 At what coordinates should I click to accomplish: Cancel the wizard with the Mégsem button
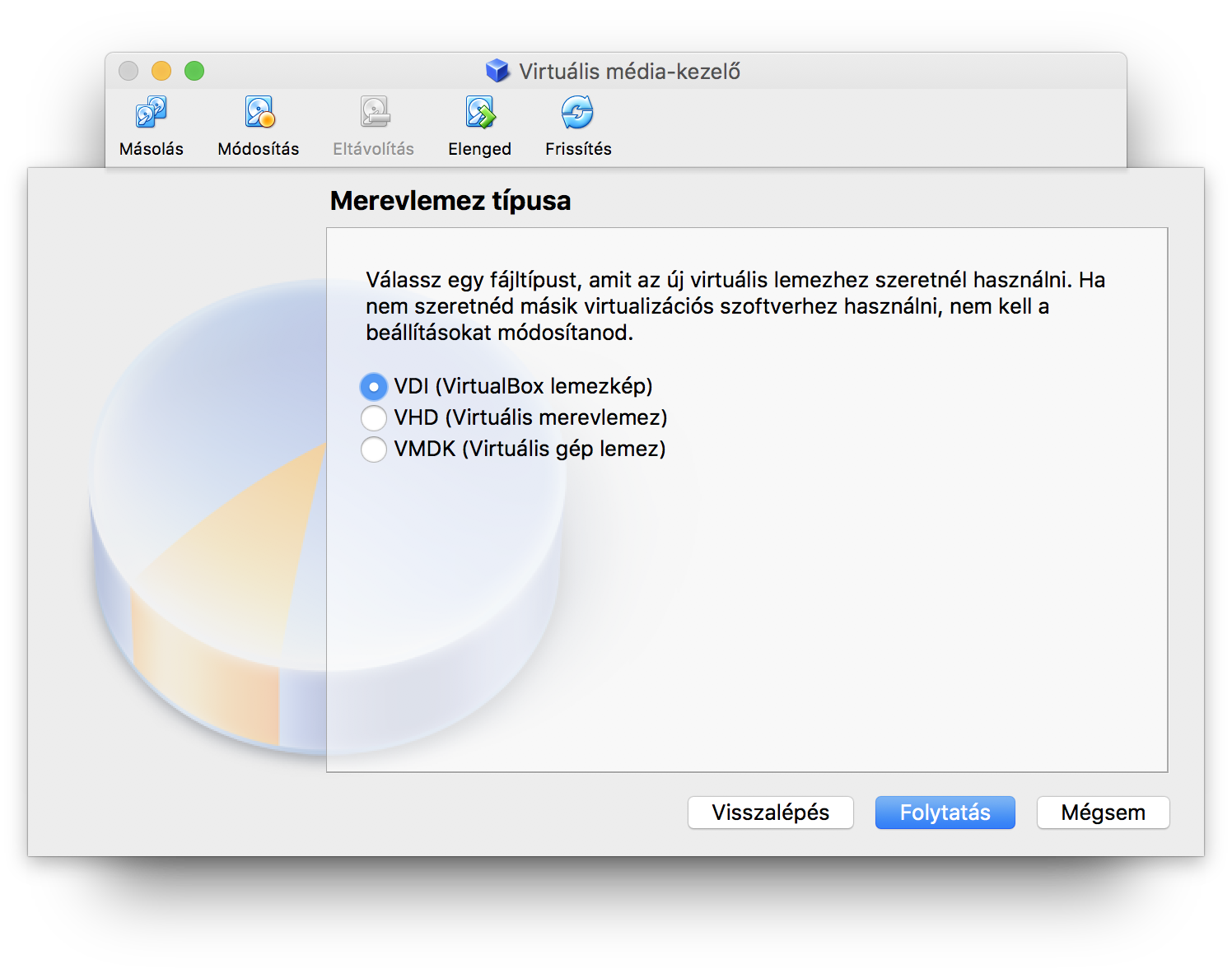1104,813
